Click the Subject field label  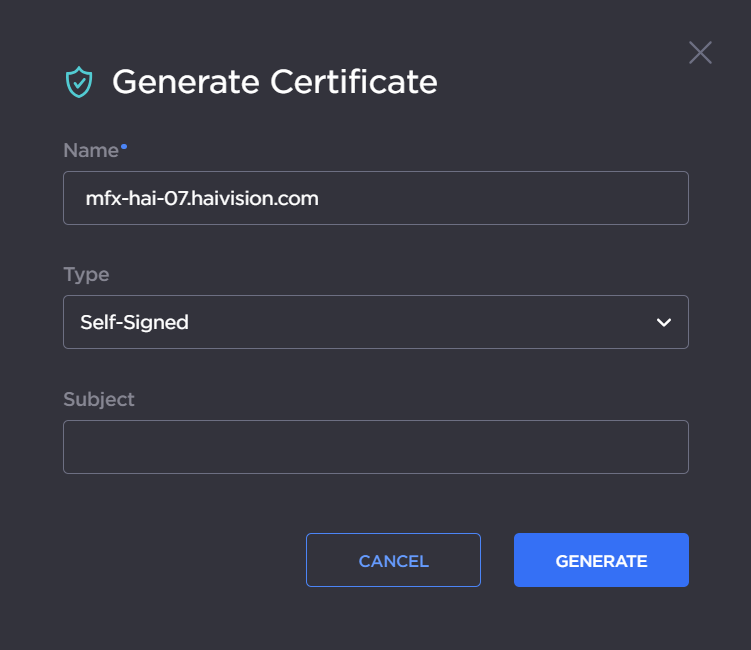click(x=98, y=399)
